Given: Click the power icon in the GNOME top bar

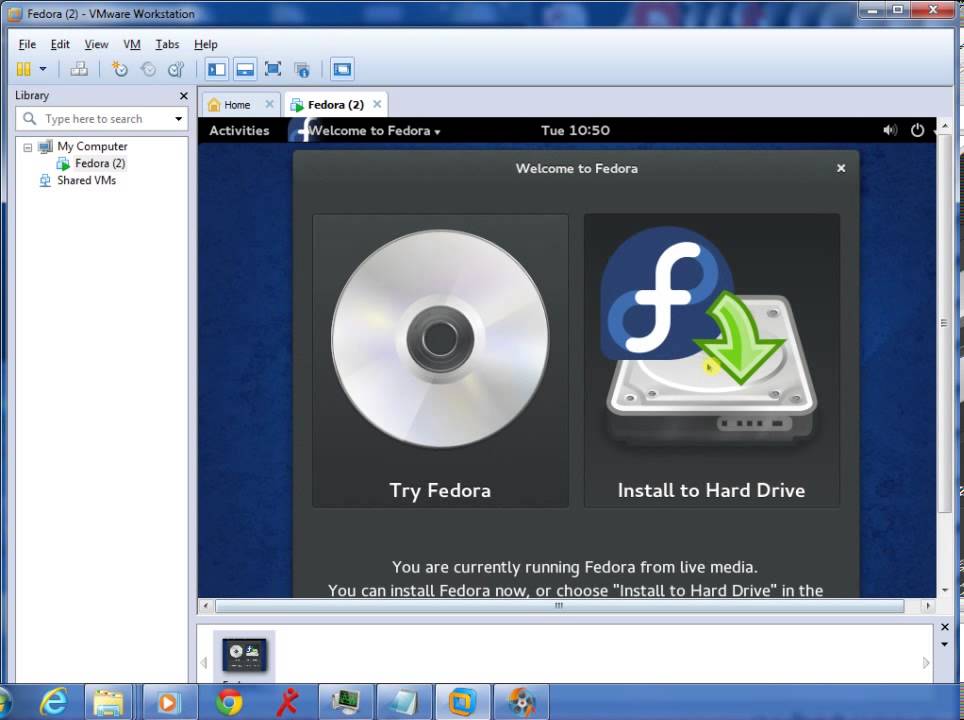Looking at the screenshot, I should click(x=917, y=130).
